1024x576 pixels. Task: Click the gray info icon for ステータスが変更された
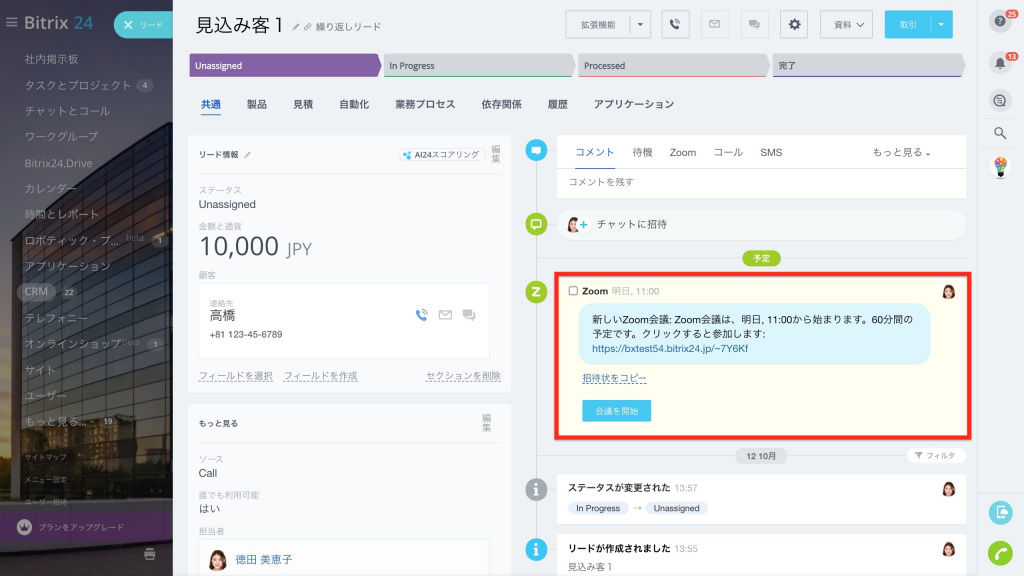(x=536, y=489)
